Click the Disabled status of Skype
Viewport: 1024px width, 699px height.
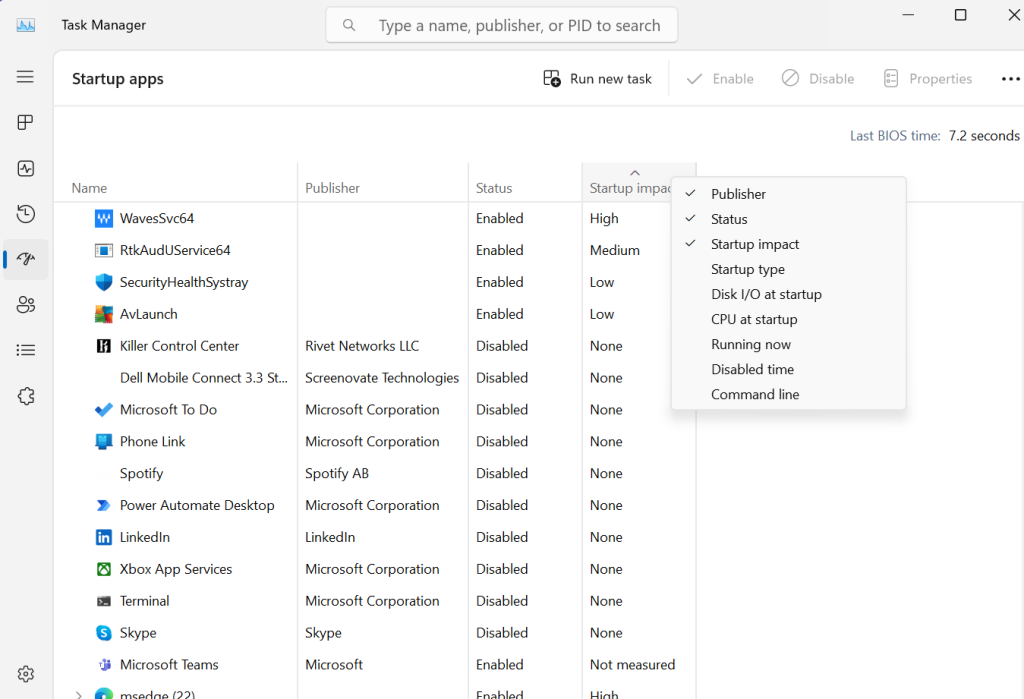click(x=502, y=633)
